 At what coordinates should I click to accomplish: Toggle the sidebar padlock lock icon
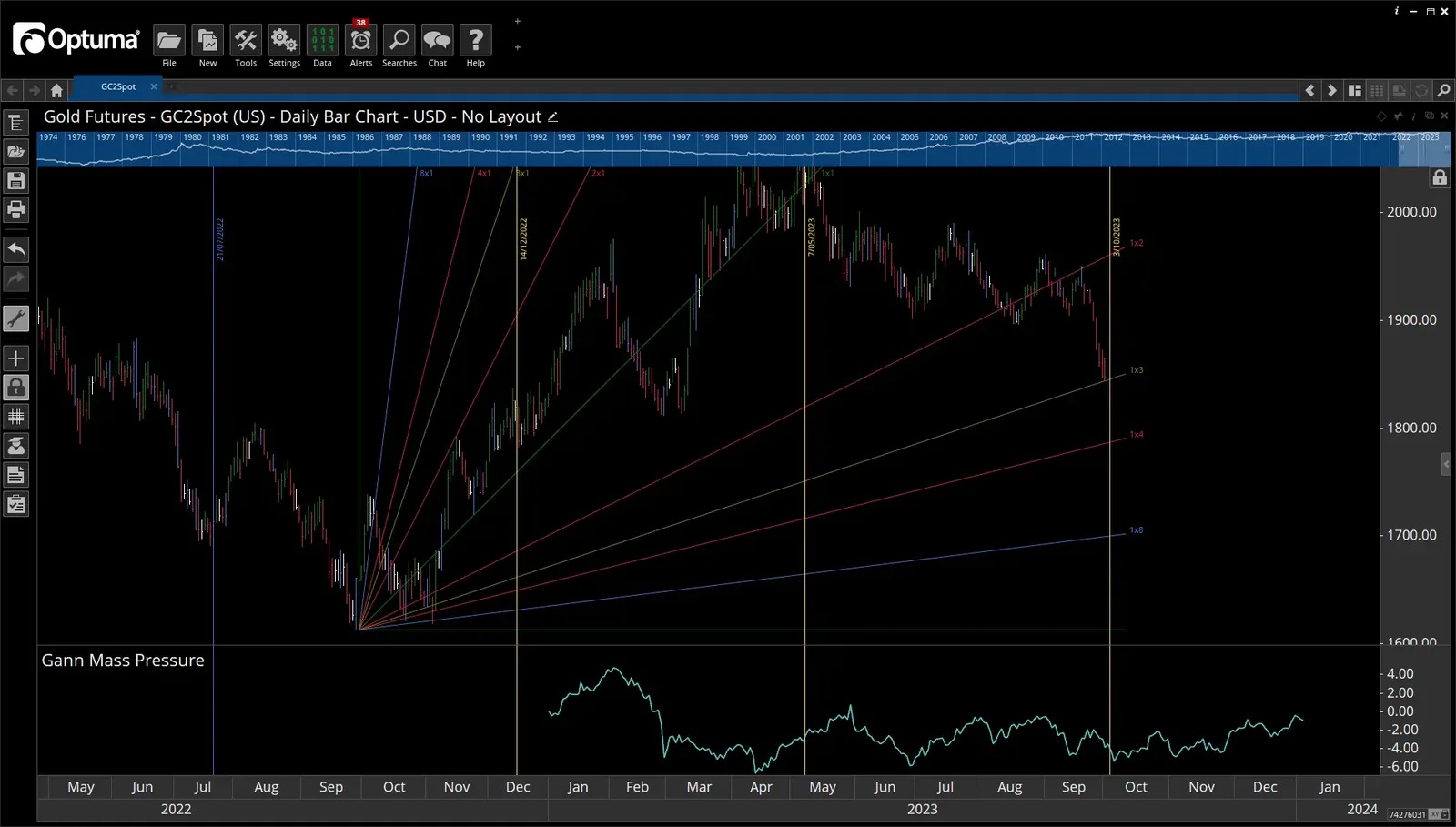[x=15, y=388]
